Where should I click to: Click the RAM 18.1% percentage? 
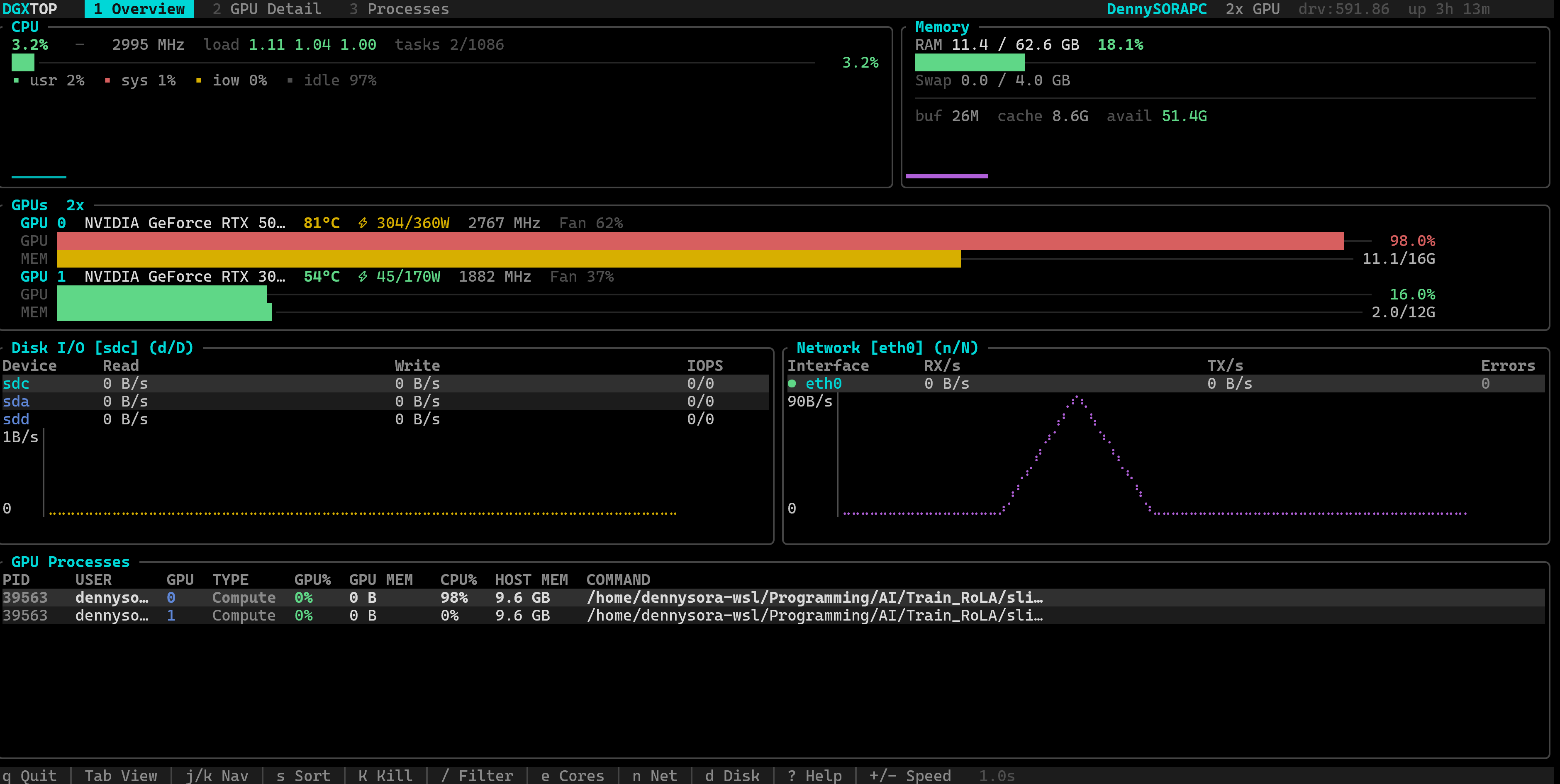[1120, 45]
